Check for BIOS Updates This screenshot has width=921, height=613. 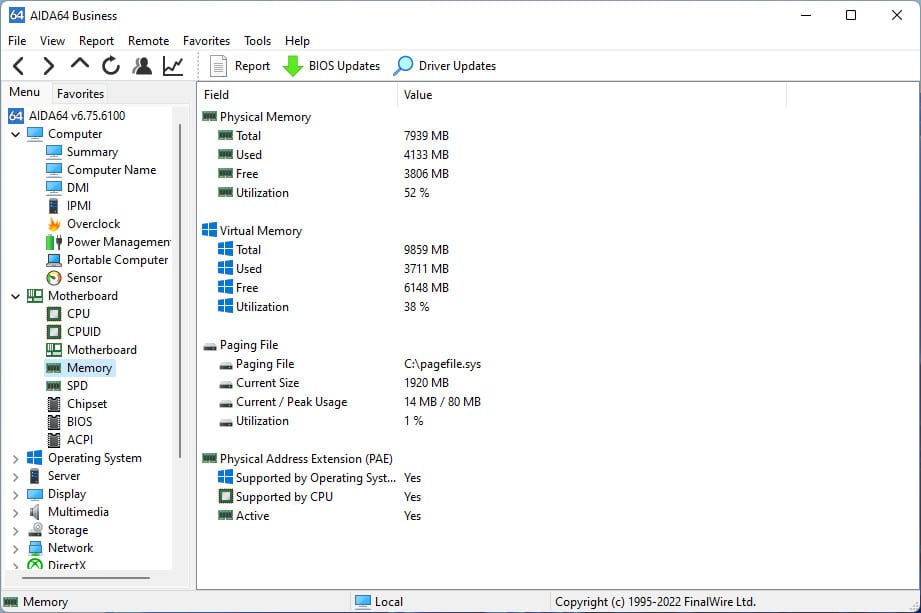pyautogui.click(x=331, y=66)
